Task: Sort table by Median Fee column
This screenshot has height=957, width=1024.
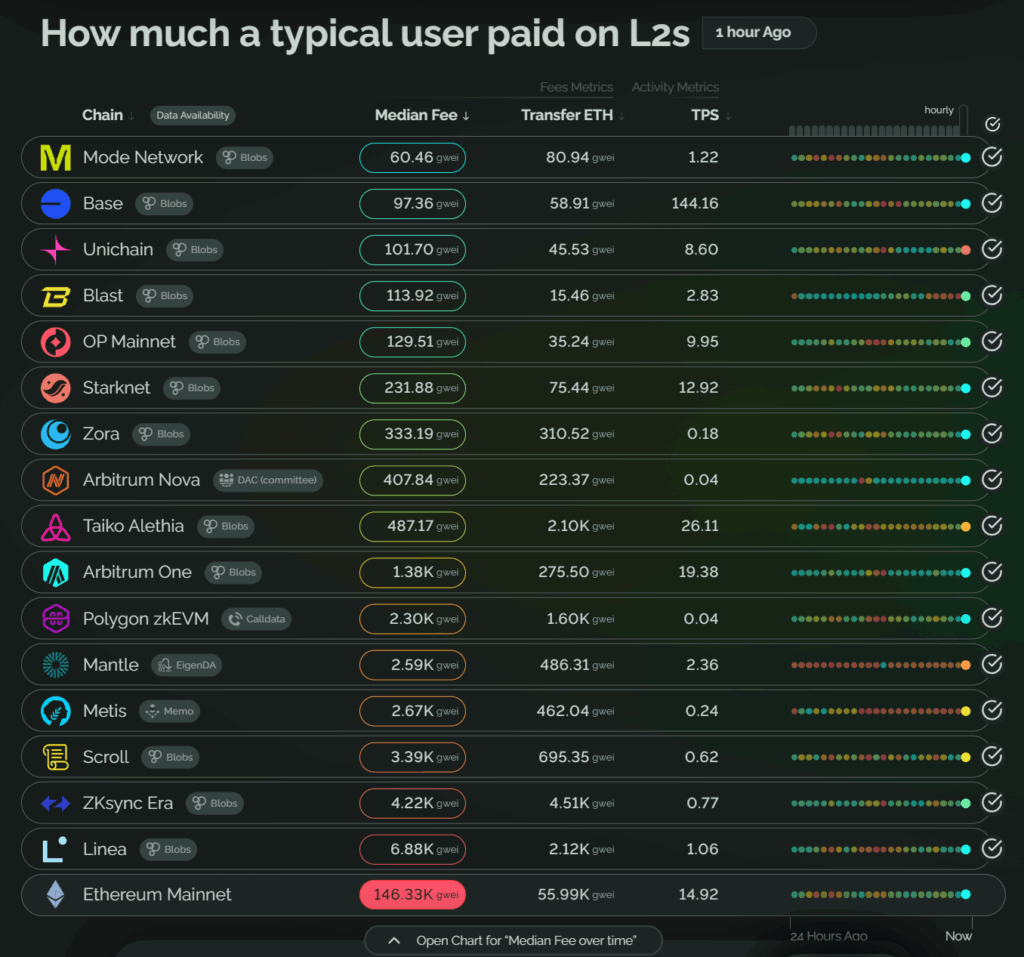Action: click(422, 115)
